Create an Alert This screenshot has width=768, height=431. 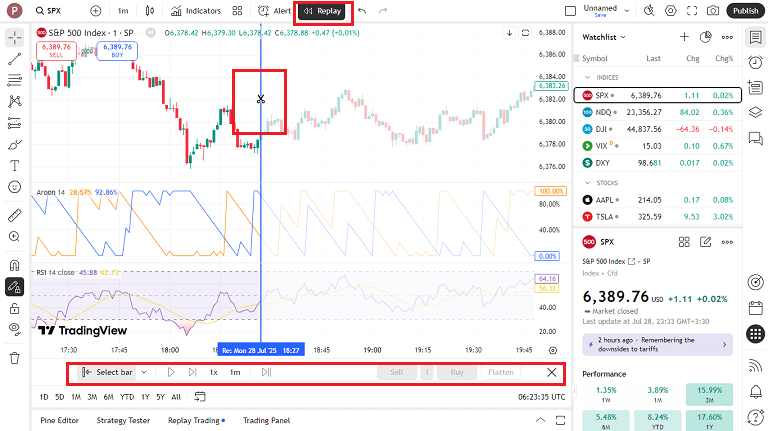point(274,11)
